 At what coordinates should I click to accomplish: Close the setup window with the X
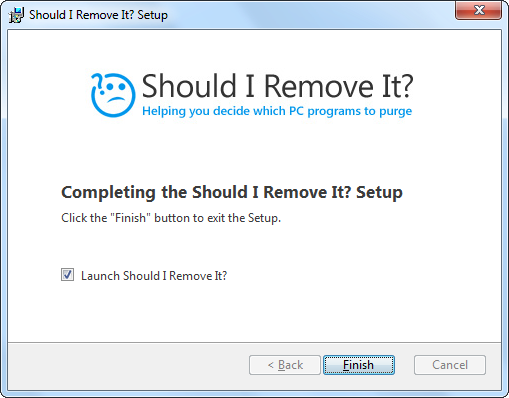click(x=479, y=10)
